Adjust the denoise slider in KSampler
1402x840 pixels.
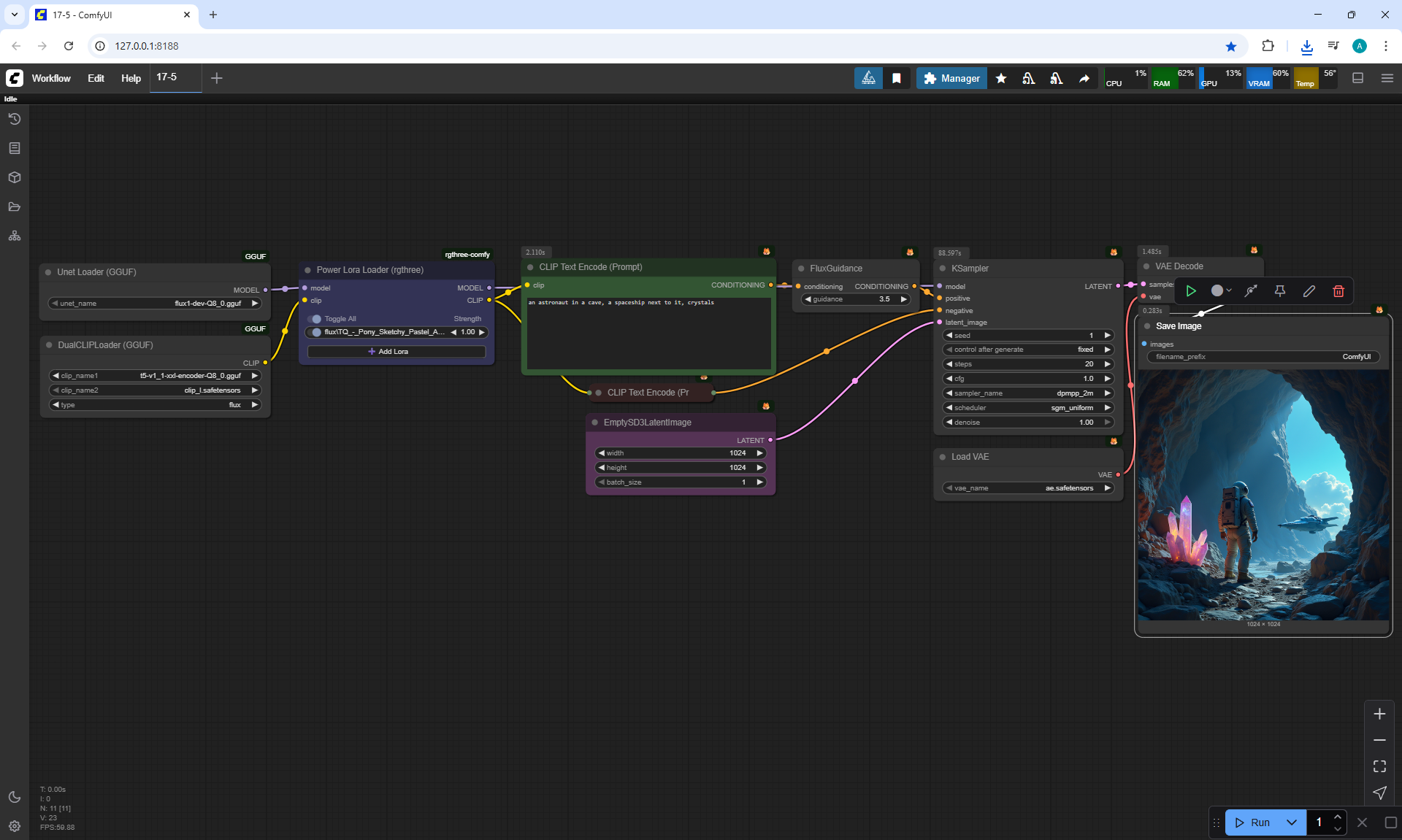pos(1029,423)
